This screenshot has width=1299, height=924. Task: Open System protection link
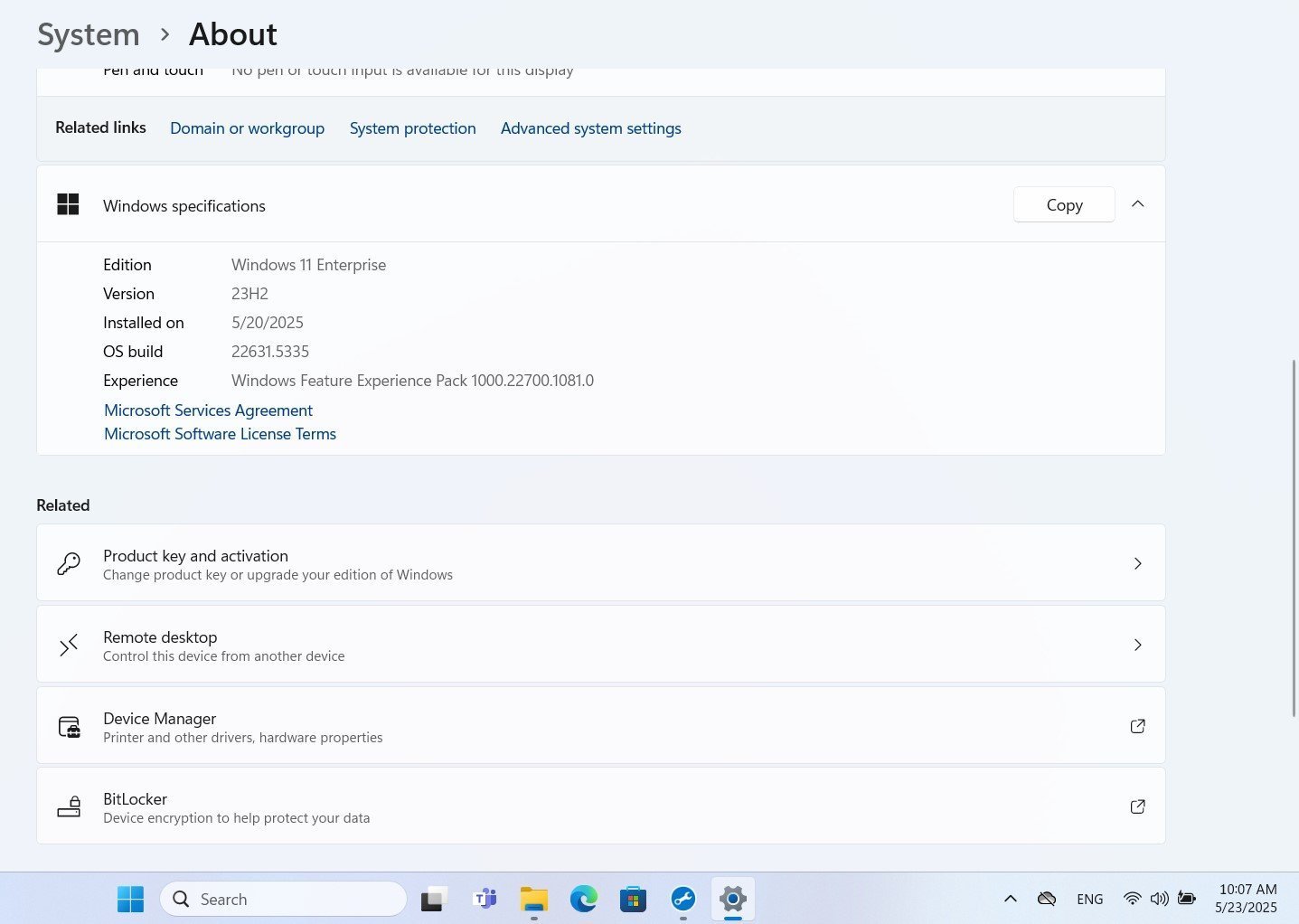tap(412, 128)
